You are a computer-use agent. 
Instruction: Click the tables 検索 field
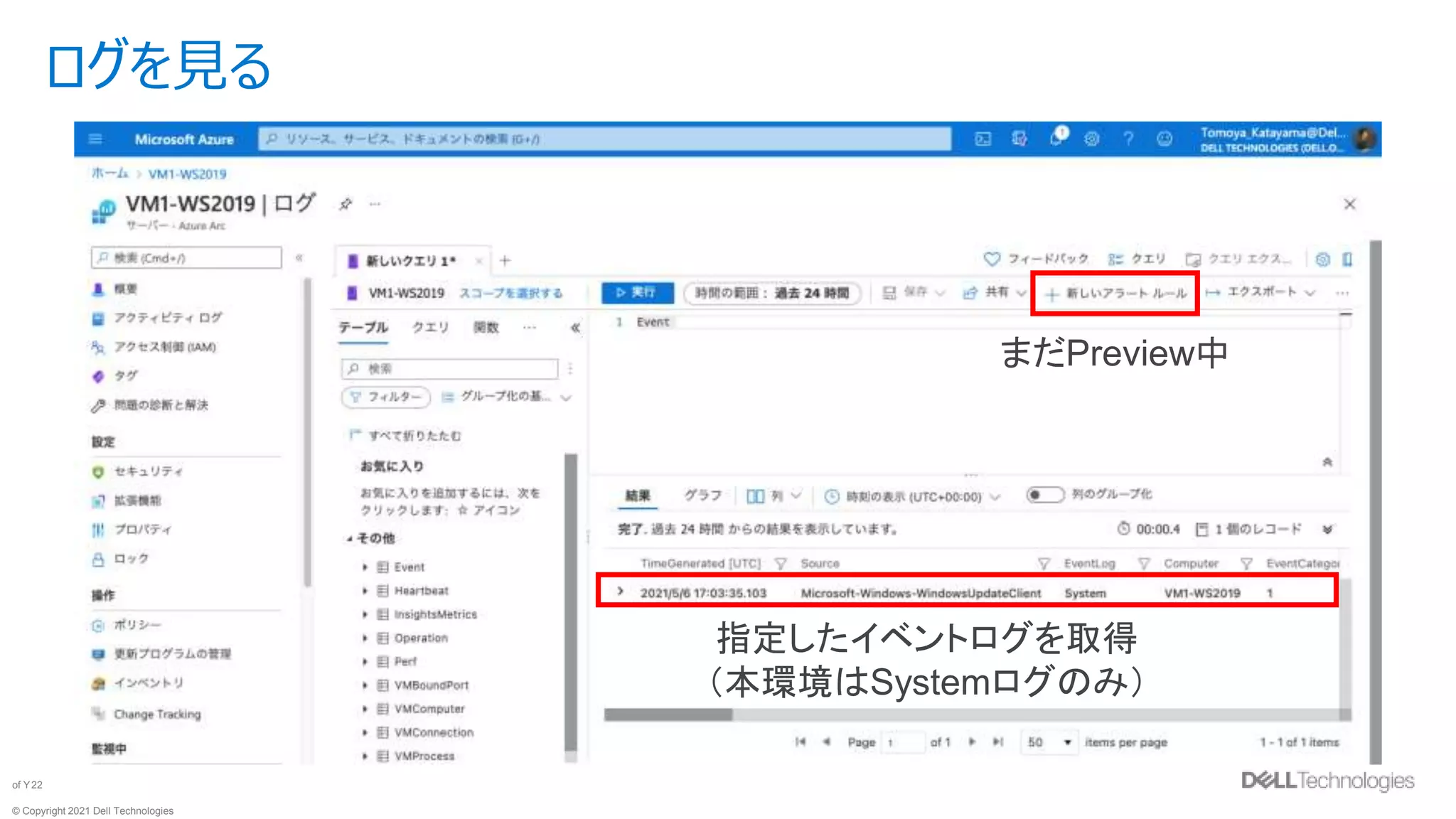tap(450, 368)
